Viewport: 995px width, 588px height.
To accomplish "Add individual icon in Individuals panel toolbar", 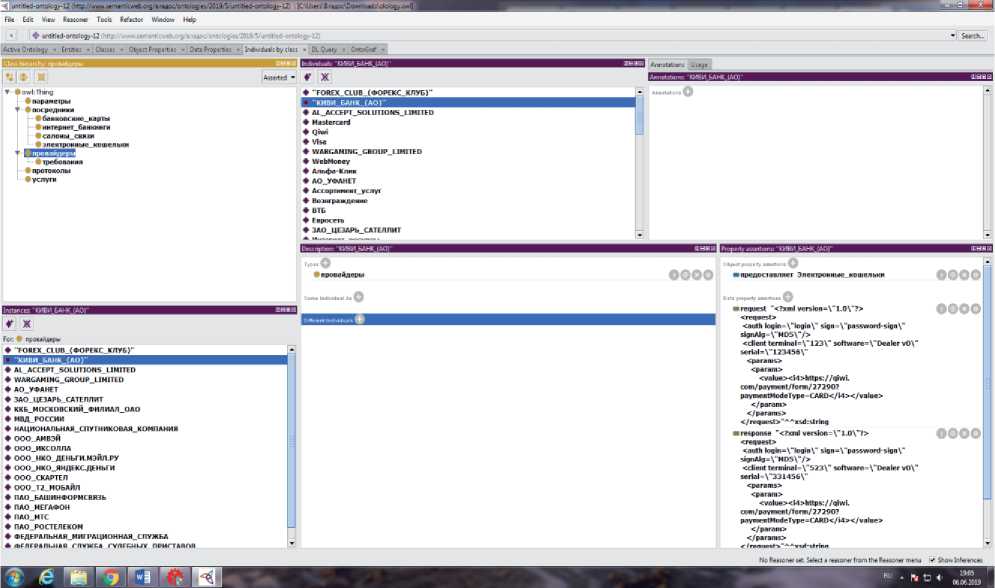I will tap(308, 77).
